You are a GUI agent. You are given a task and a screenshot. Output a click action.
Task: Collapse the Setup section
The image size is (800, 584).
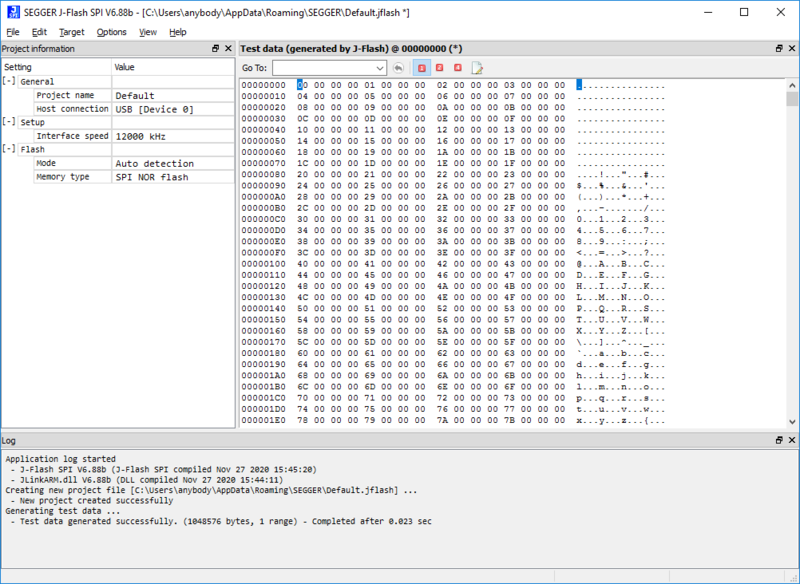click(9, 122)
